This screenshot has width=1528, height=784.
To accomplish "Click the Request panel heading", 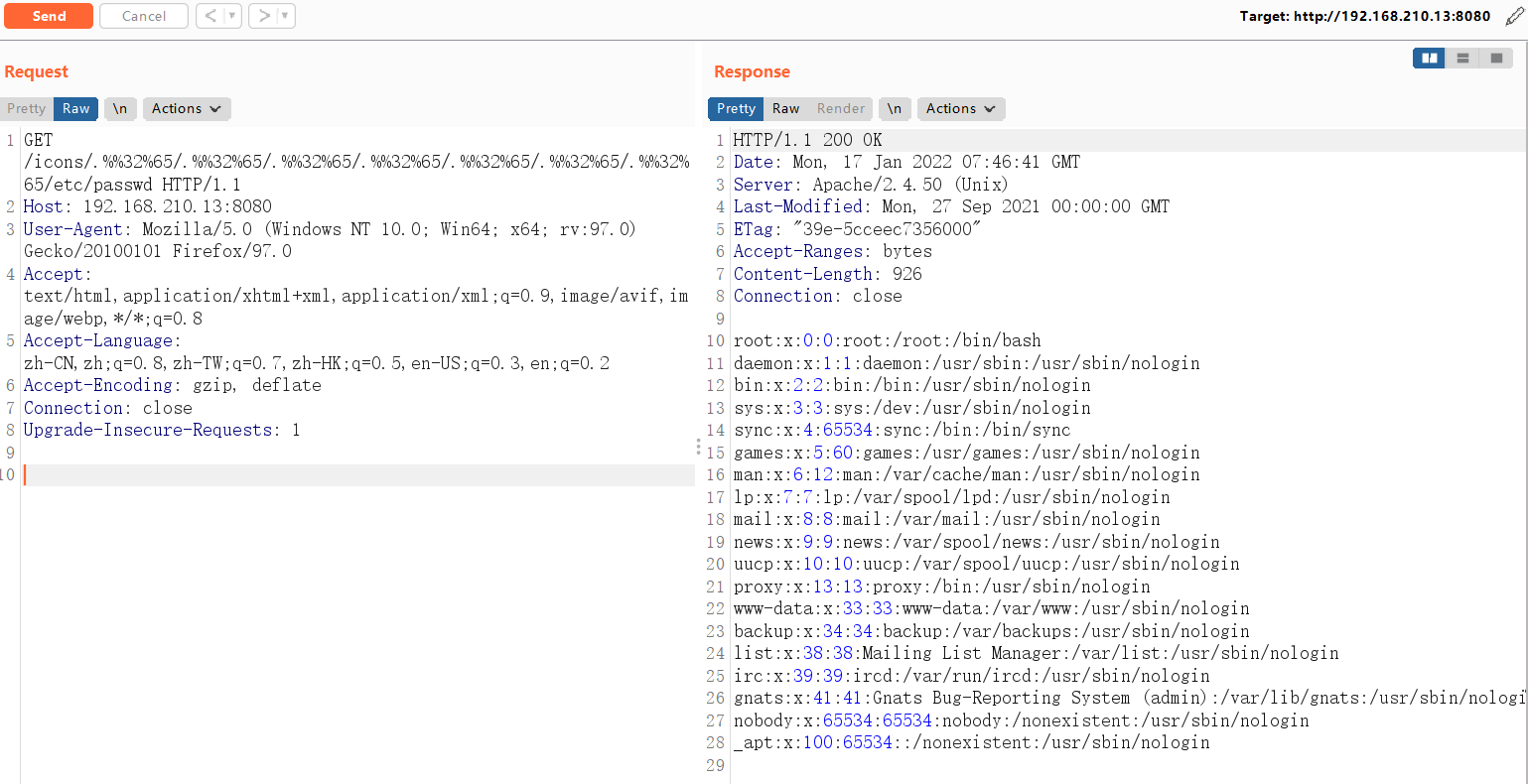I will [x=36, y=71].
